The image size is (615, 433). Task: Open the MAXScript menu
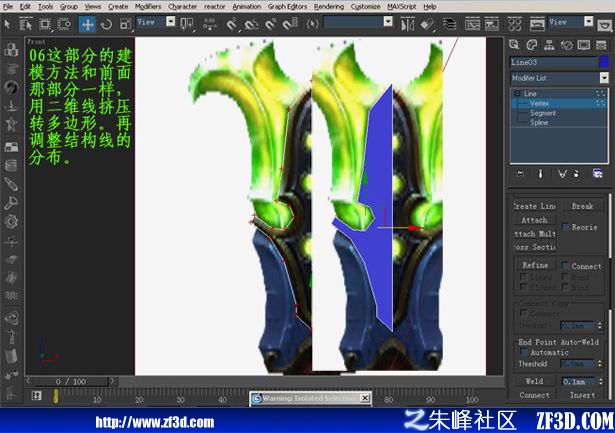pos(402,7)
